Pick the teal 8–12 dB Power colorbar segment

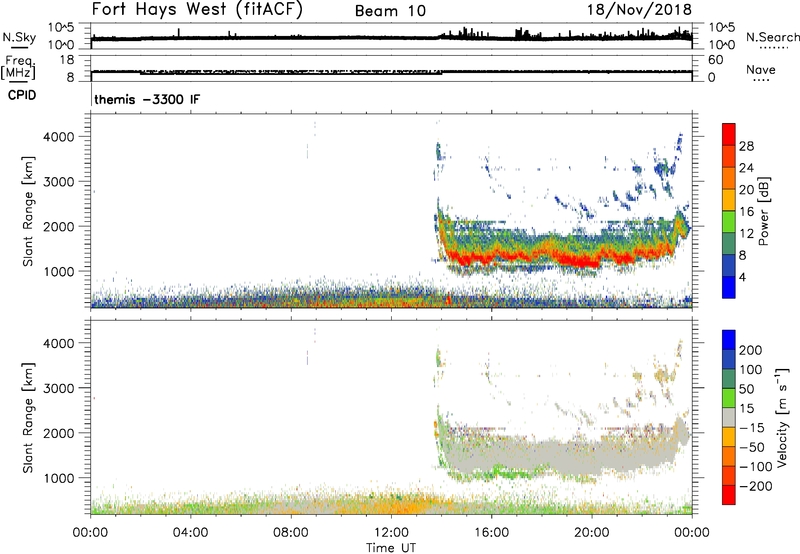click(729, 243)
